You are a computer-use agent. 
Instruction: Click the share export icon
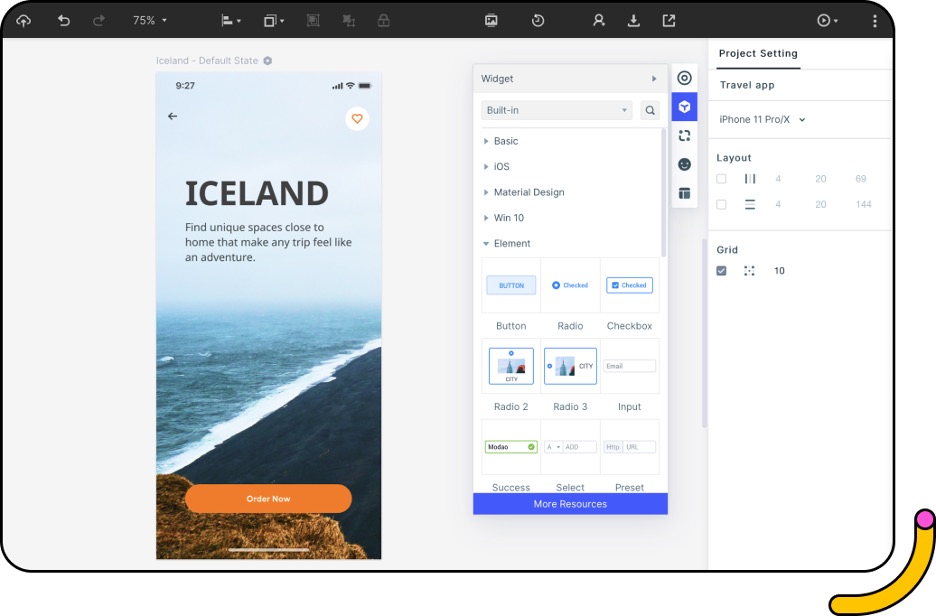click(669, 20)
